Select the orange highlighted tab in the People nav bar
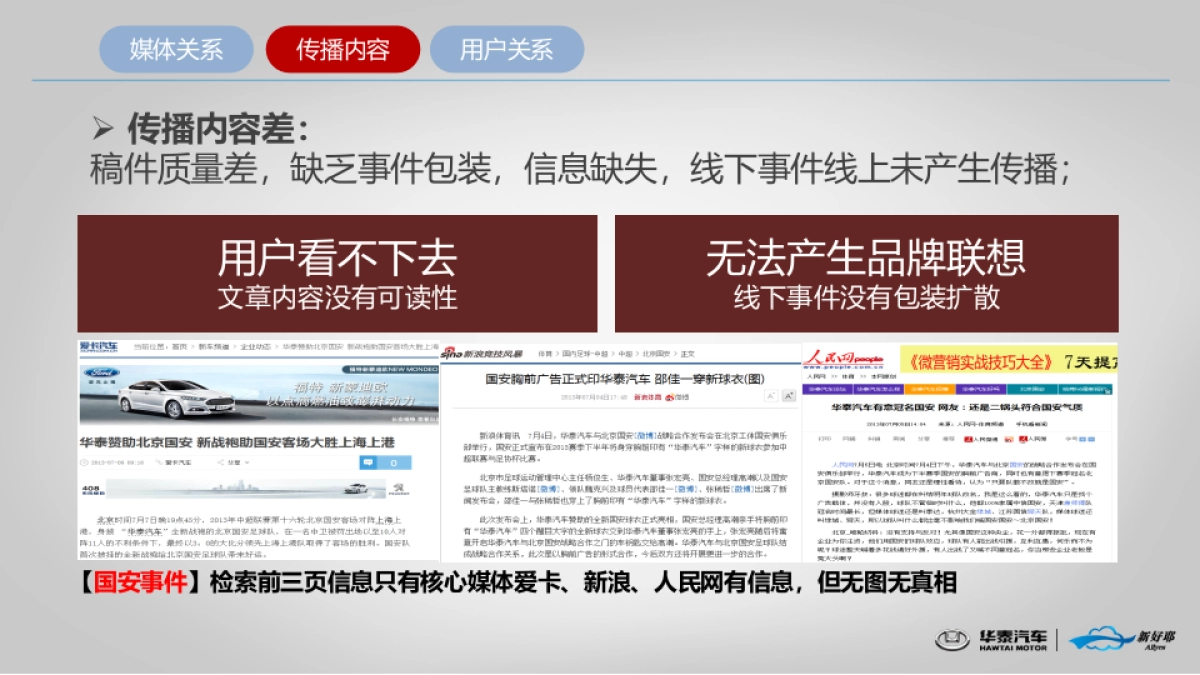The width and height of the screenshot is (1200, 675). 929,390
